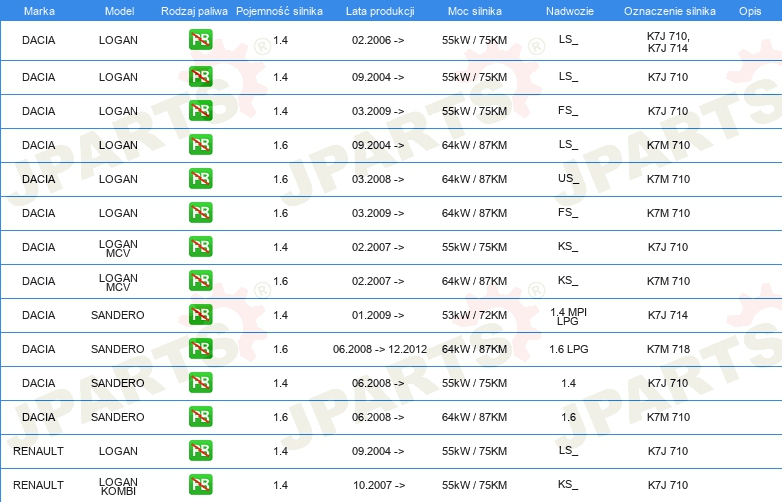The image size is (782, 502).
Task: Select 'LOGAN MCV' model cell in the 1.4 row
Action: point(118,248)
